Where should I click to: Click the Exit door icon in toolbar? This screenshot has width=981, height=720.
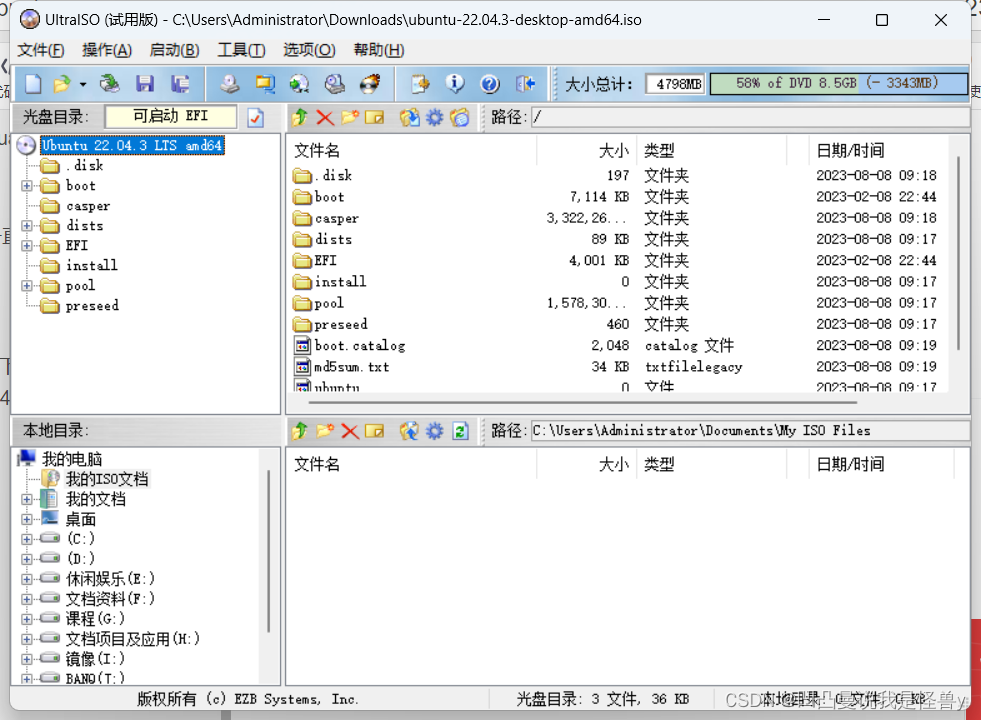(525, 84)
